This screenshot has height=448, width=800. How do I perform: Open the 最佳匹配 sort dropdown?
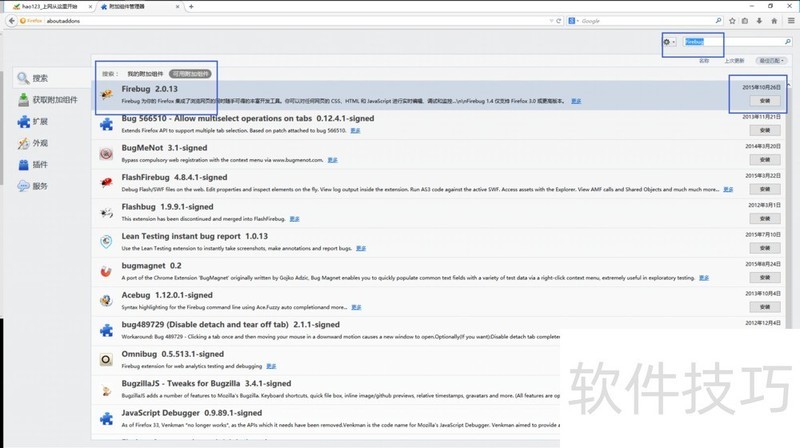[x=771, y=61]
